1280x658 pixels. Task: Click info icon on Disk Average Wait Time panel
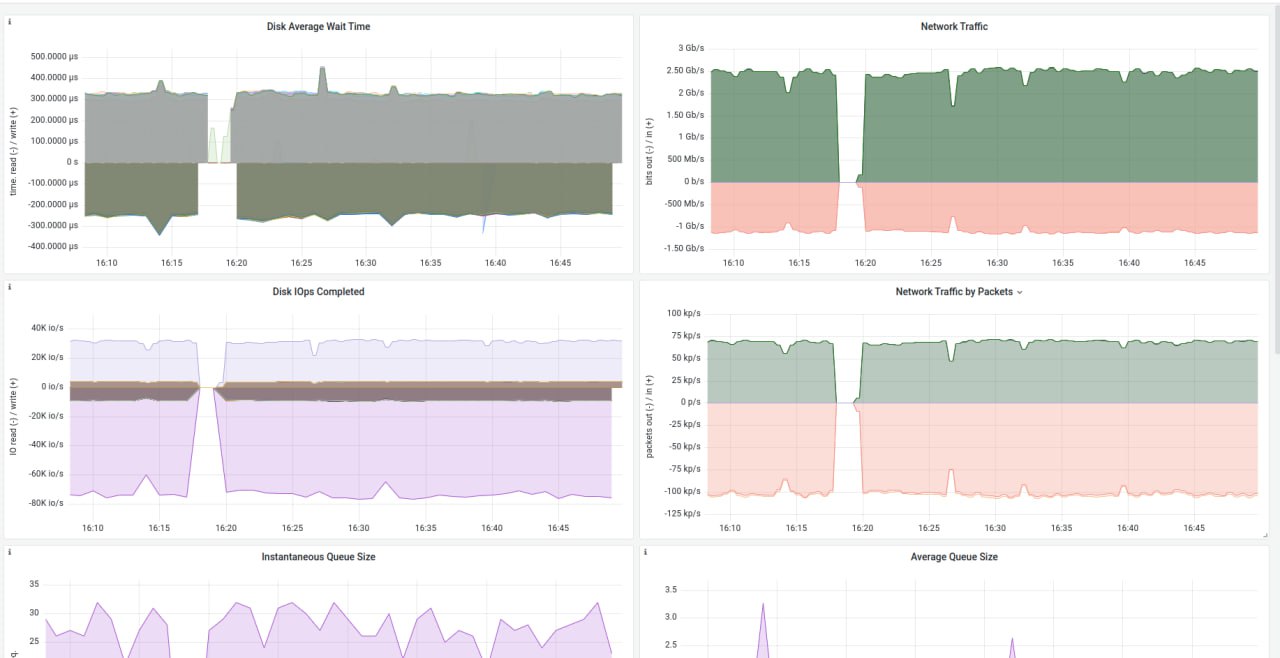(10, 21)
